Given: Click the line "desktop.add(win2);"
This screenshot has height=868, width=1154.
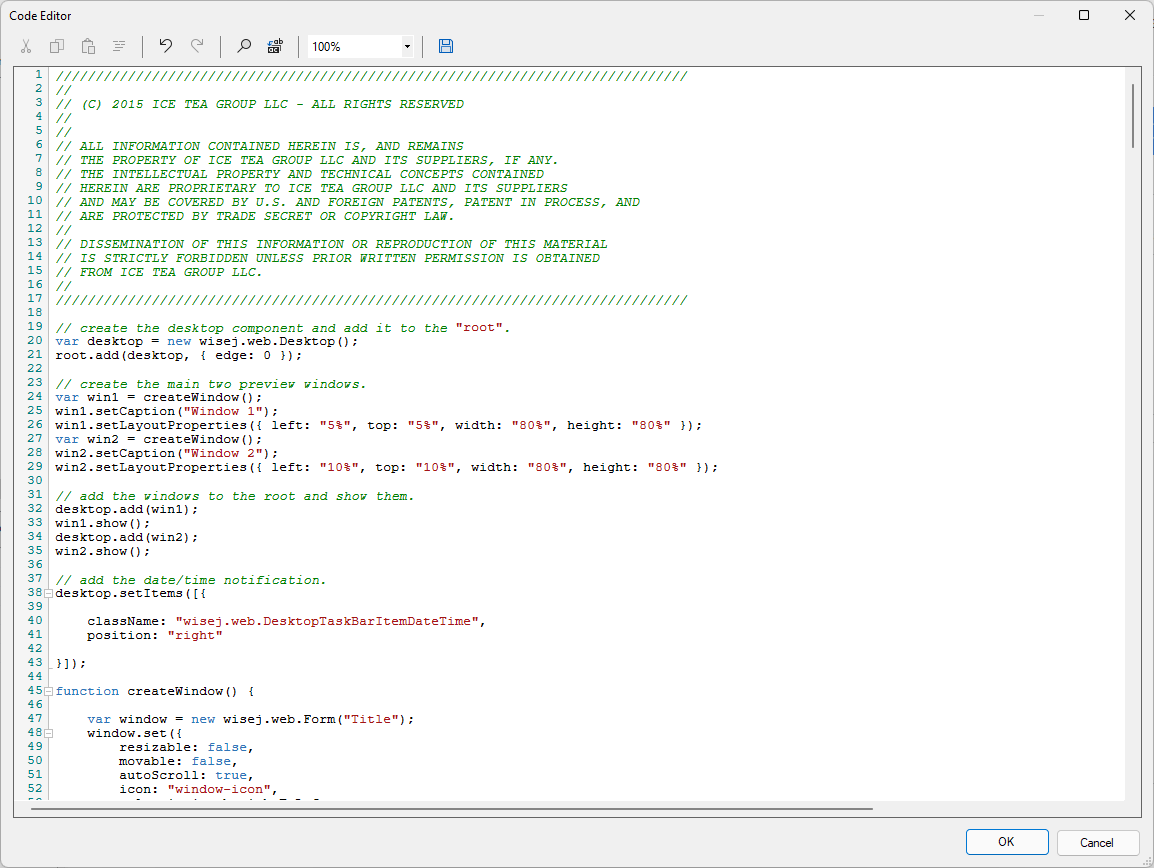Looking at the screenshot, I should pyautogui.click(x=127, y=537).
